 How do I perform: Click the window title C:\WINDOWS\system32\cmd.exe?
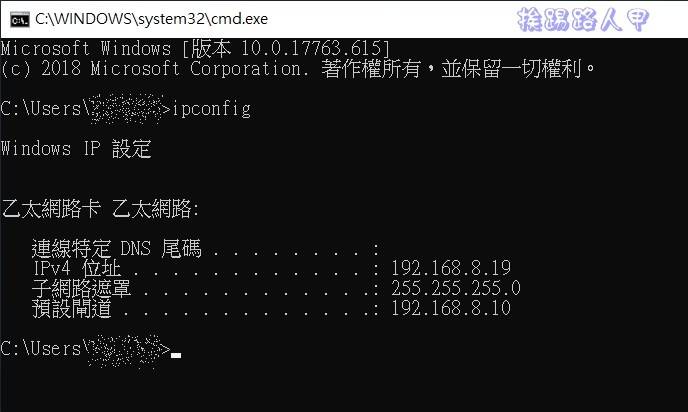click(151, 19)
